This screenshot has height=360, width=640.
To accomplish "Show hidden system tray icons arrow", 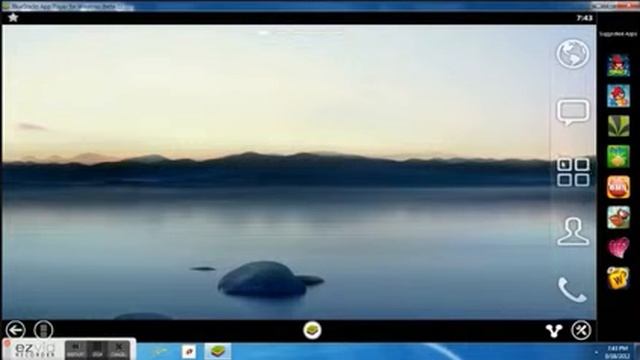I will pyautogui.click(x=596, y=352).
